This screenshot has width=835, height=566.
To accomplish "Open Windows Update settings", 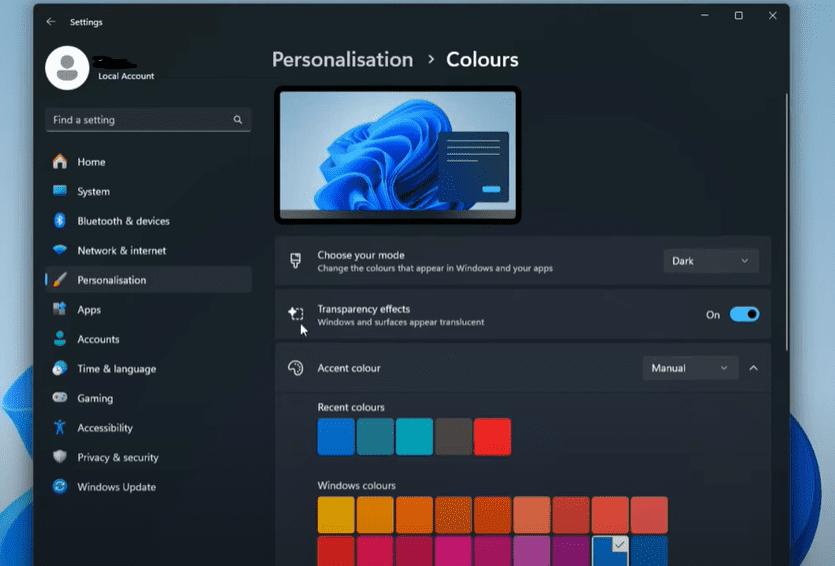I will 116,487.
